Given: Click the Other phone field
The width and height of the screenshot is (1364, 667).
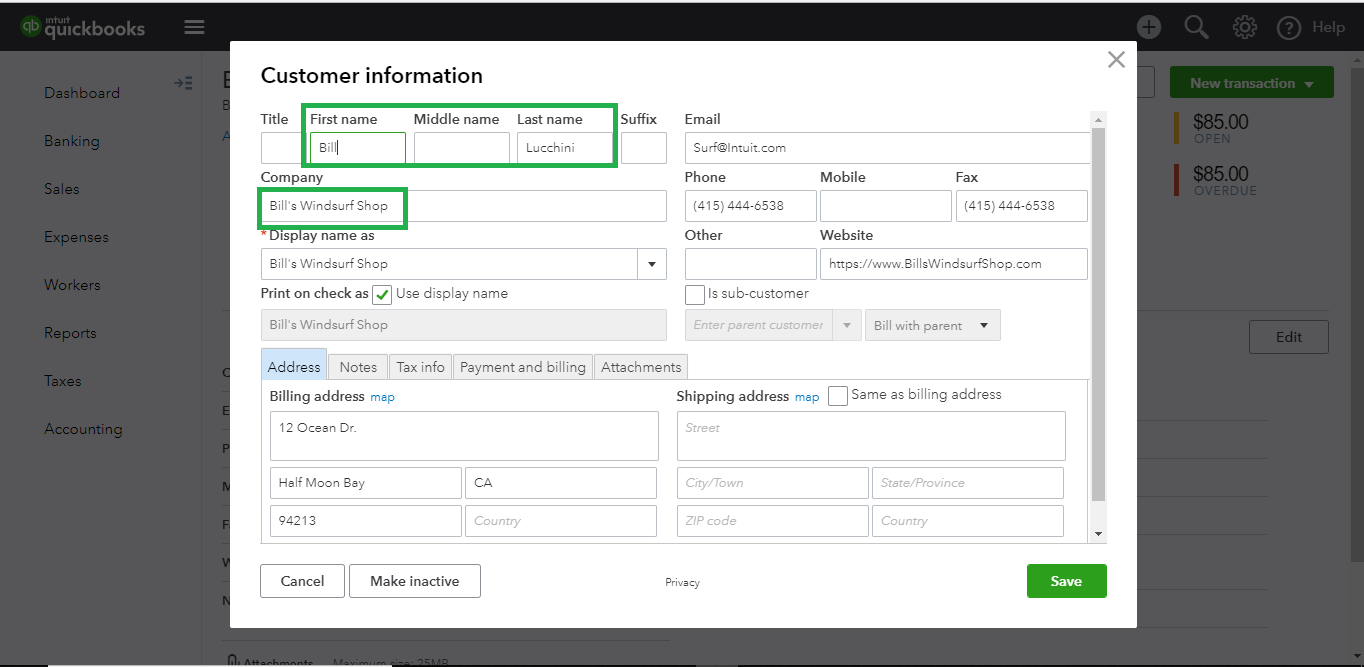Looking at the screenshot, I should click(751, 264).
